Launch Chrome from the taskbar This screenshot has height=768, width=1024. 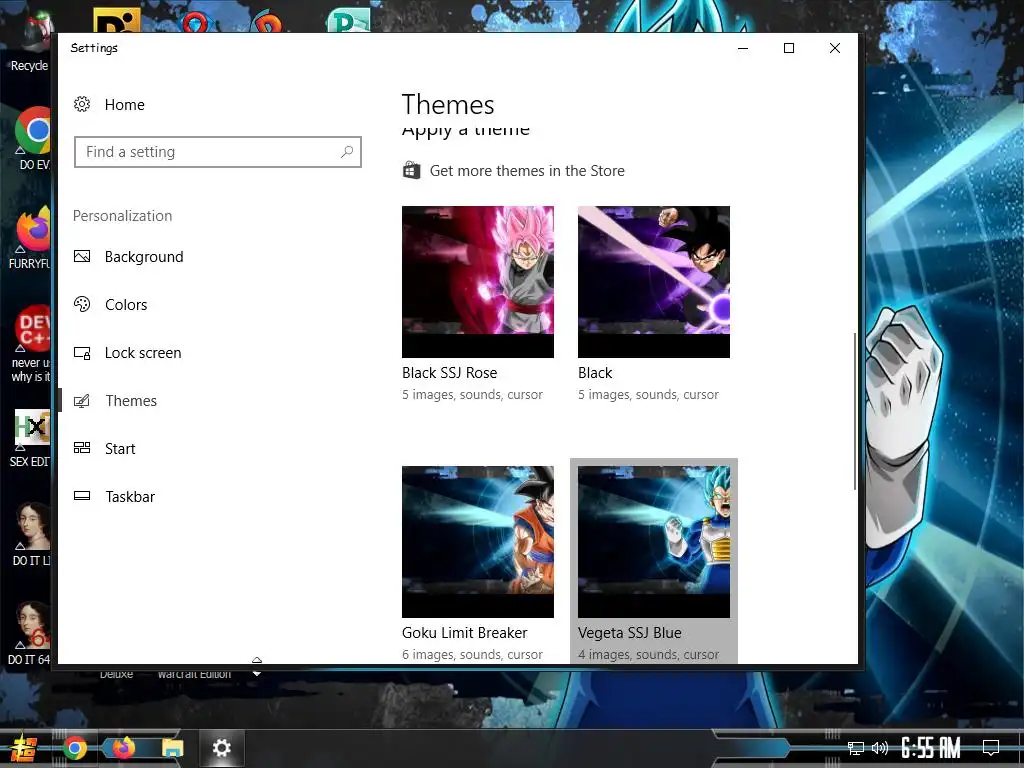click(74, 748)
